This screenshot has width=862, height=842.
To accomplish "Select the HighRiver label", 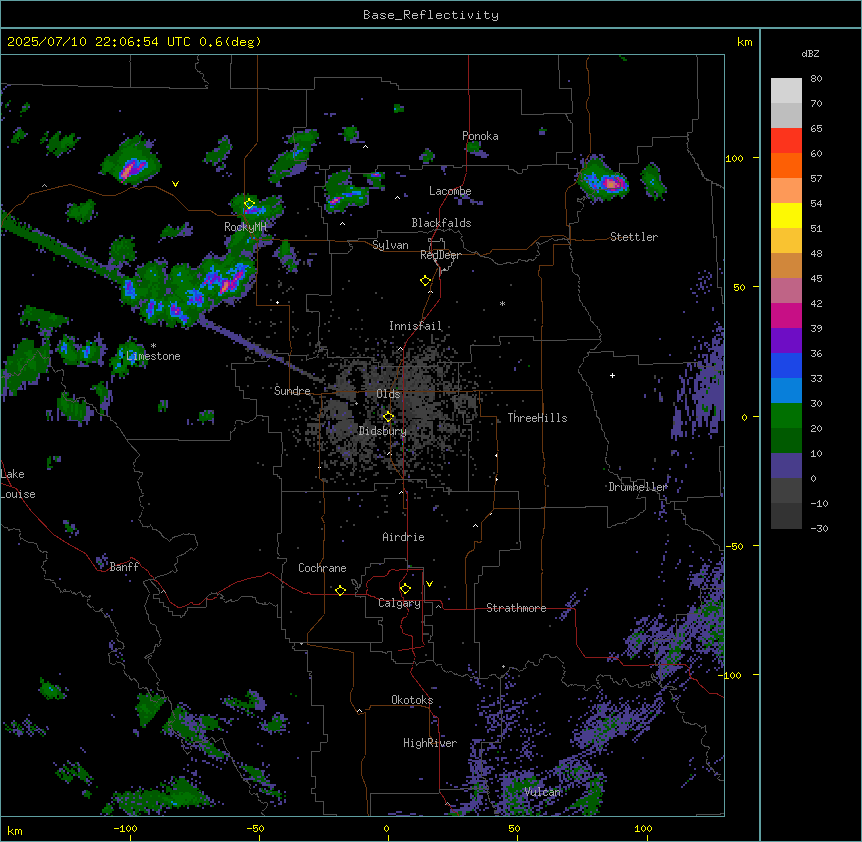I will pyautogui.click(x=430, y=743).
